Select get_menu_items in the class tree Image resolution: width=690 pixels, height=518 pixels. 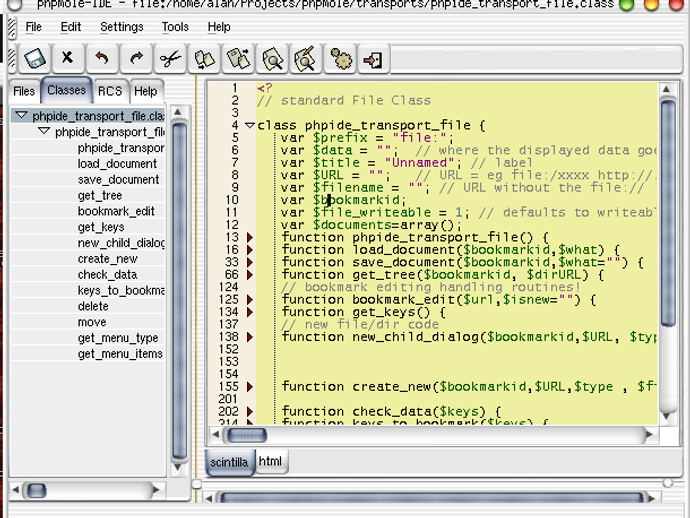tap(120, 354)
